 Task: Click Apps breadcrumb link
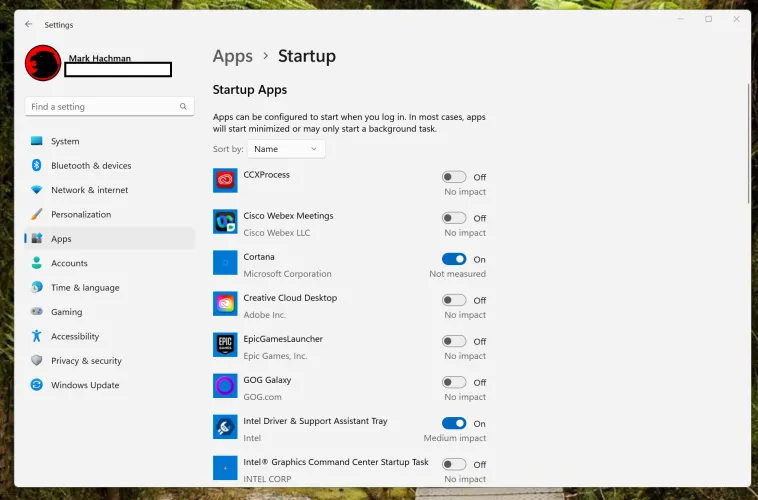point(232,57)
